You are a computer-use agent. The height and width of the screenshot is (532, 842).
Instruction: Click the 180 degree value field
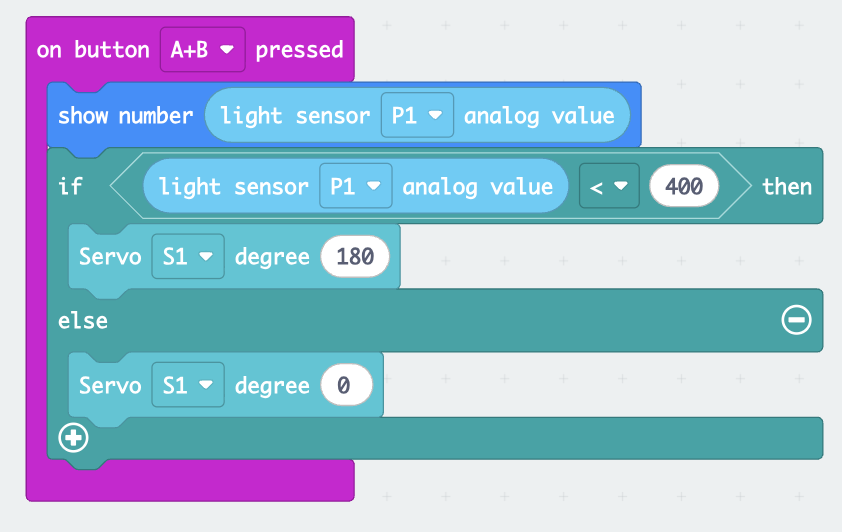pyautogui.click(x=355, y=257)
